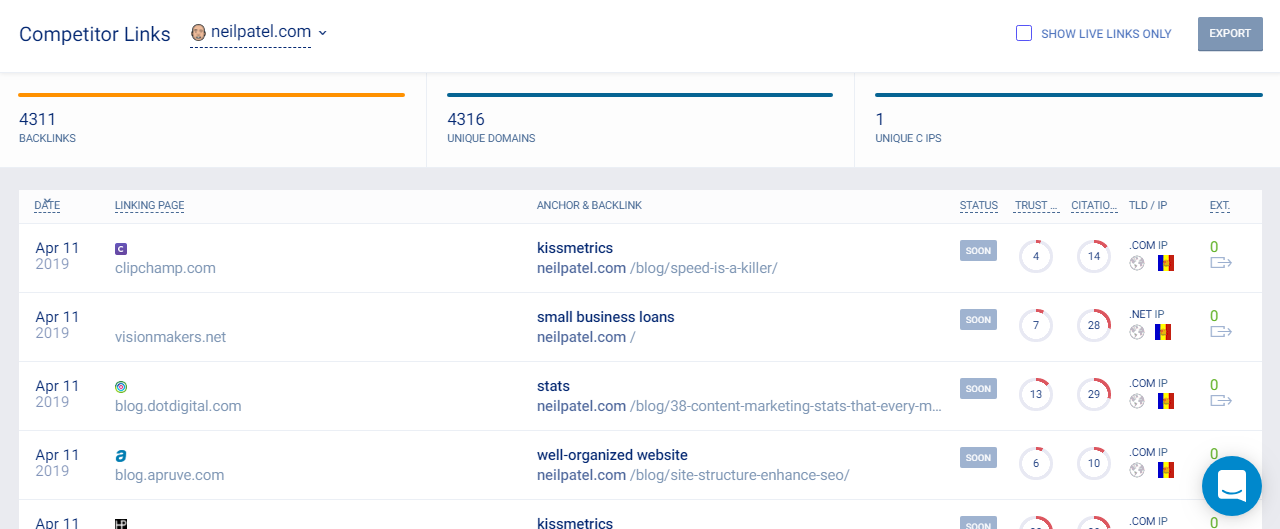1280x529 pixels.
Task: Switch to the Unique C IPs tab
Action: [x=1068, y=120]
